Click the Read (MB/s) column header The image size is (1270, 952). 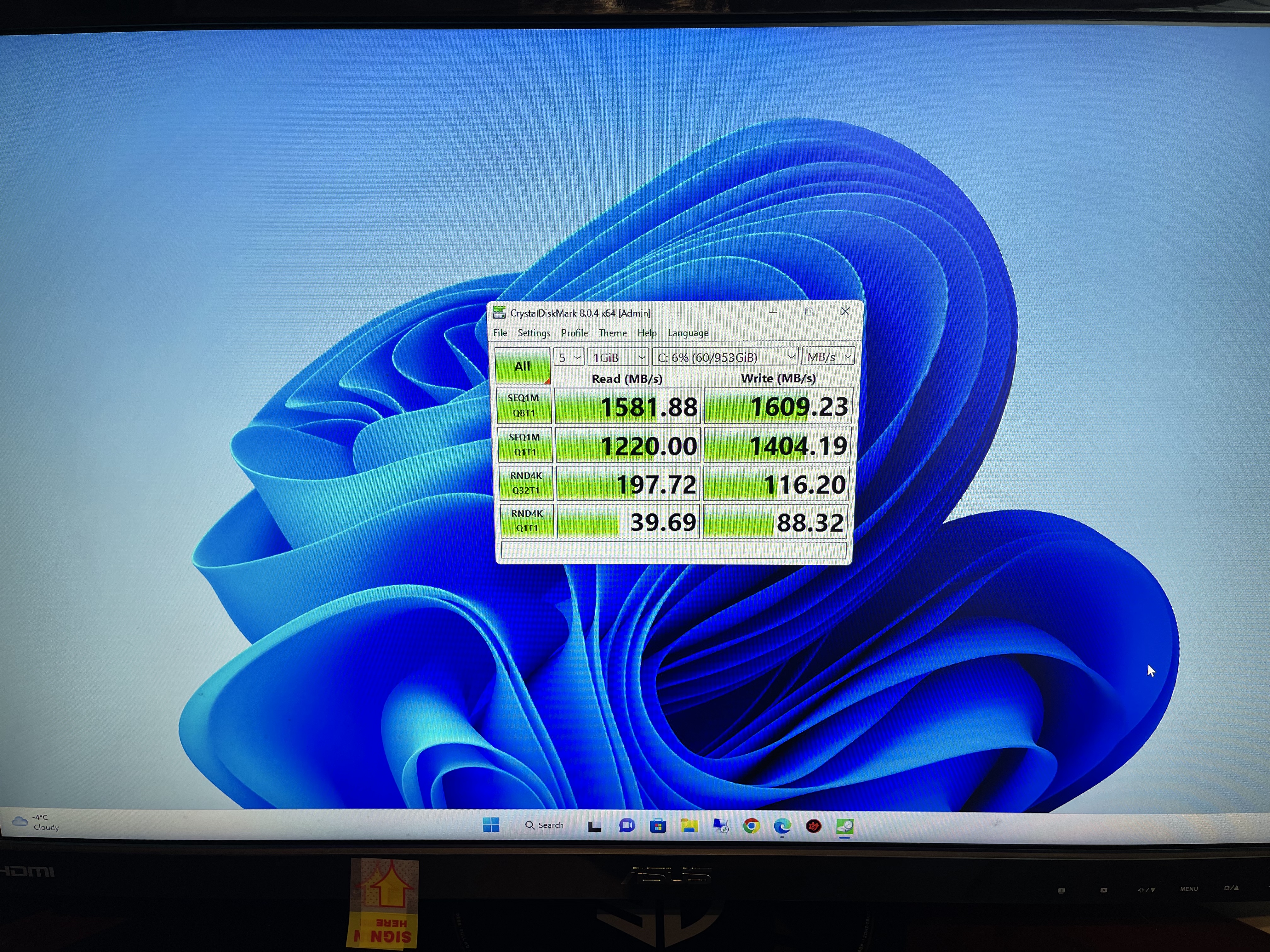(627, 379)
